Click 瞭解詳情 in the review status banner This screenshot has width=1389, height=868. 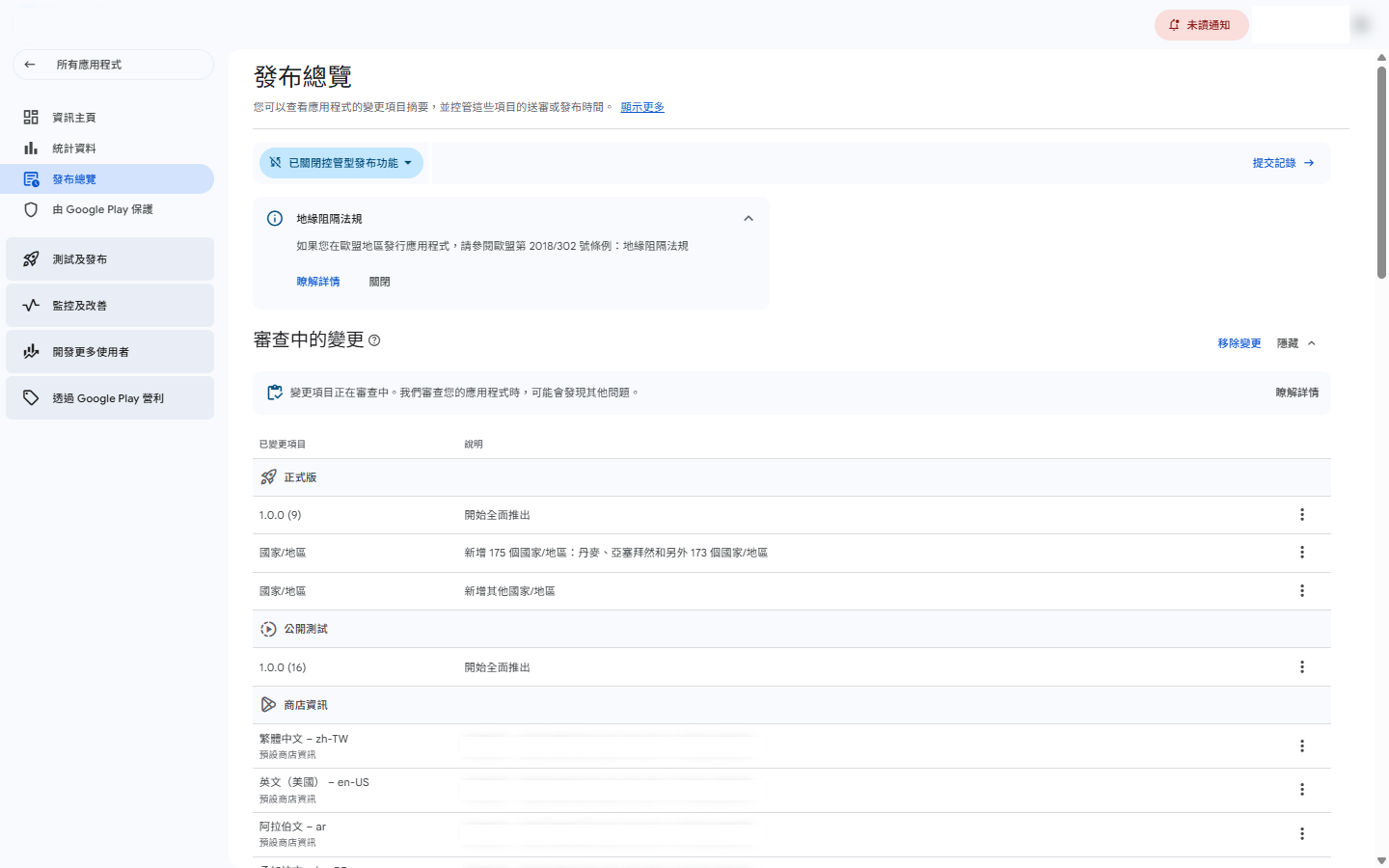1297,393
